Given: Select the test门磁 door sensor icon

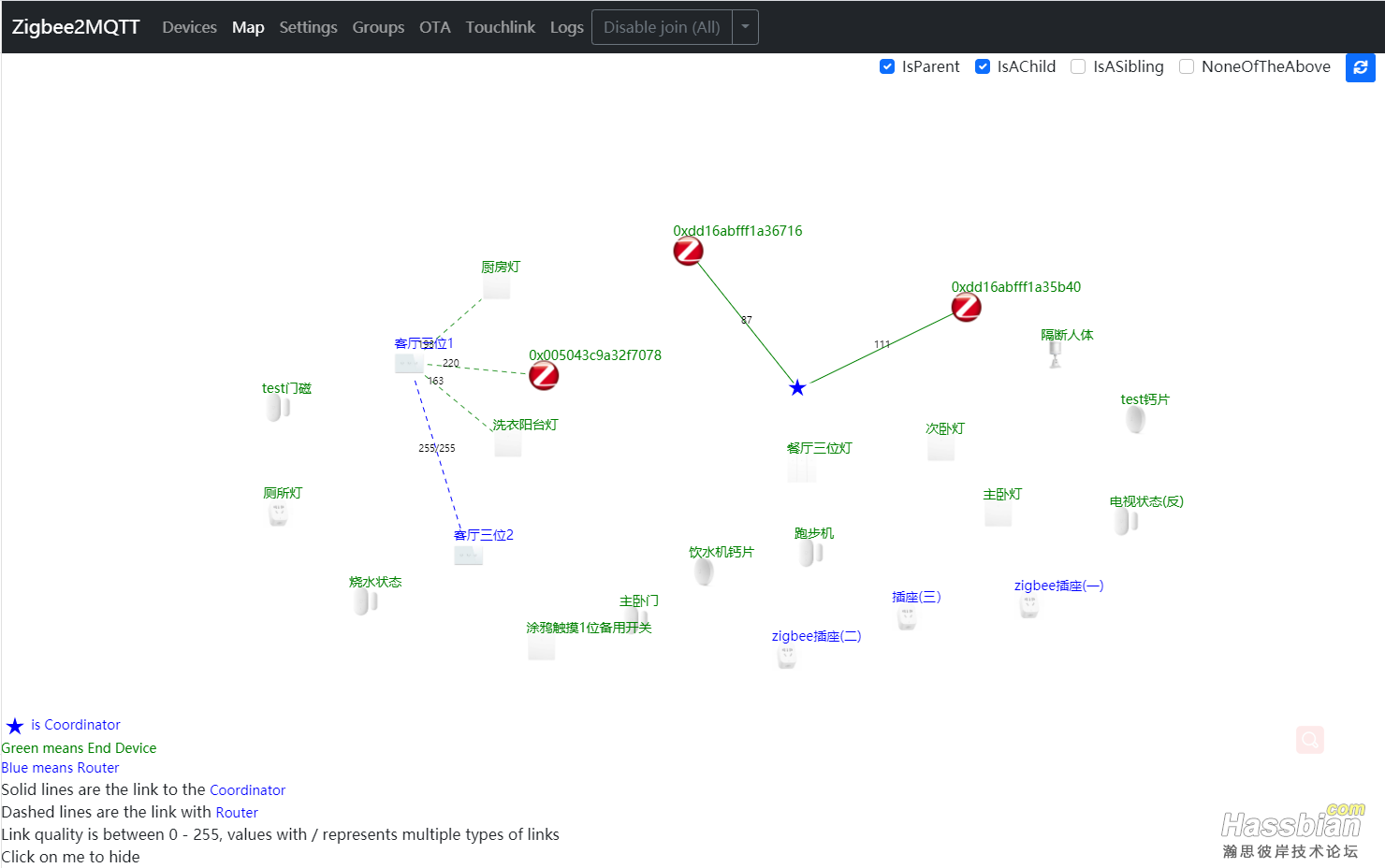Looking at the screenshot, I should click(x=278, y=408).
